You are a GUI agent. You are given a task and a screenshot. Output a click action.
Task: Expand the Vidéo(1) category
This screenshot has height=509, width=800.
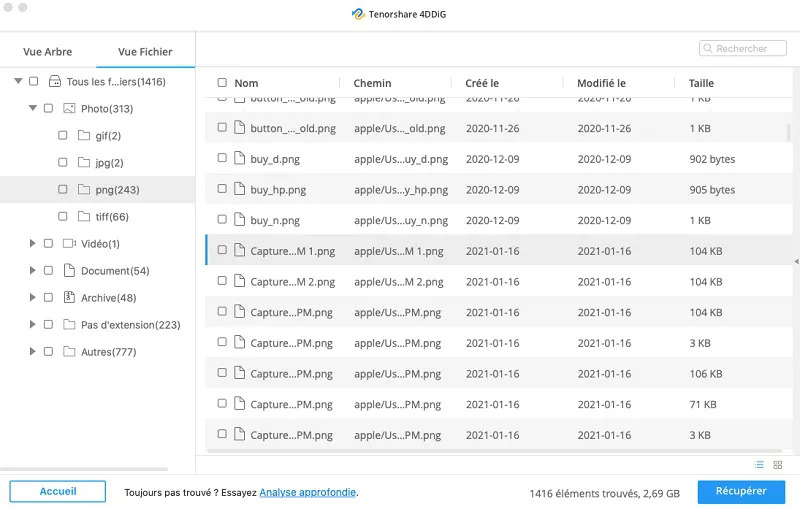click(32, 243)
